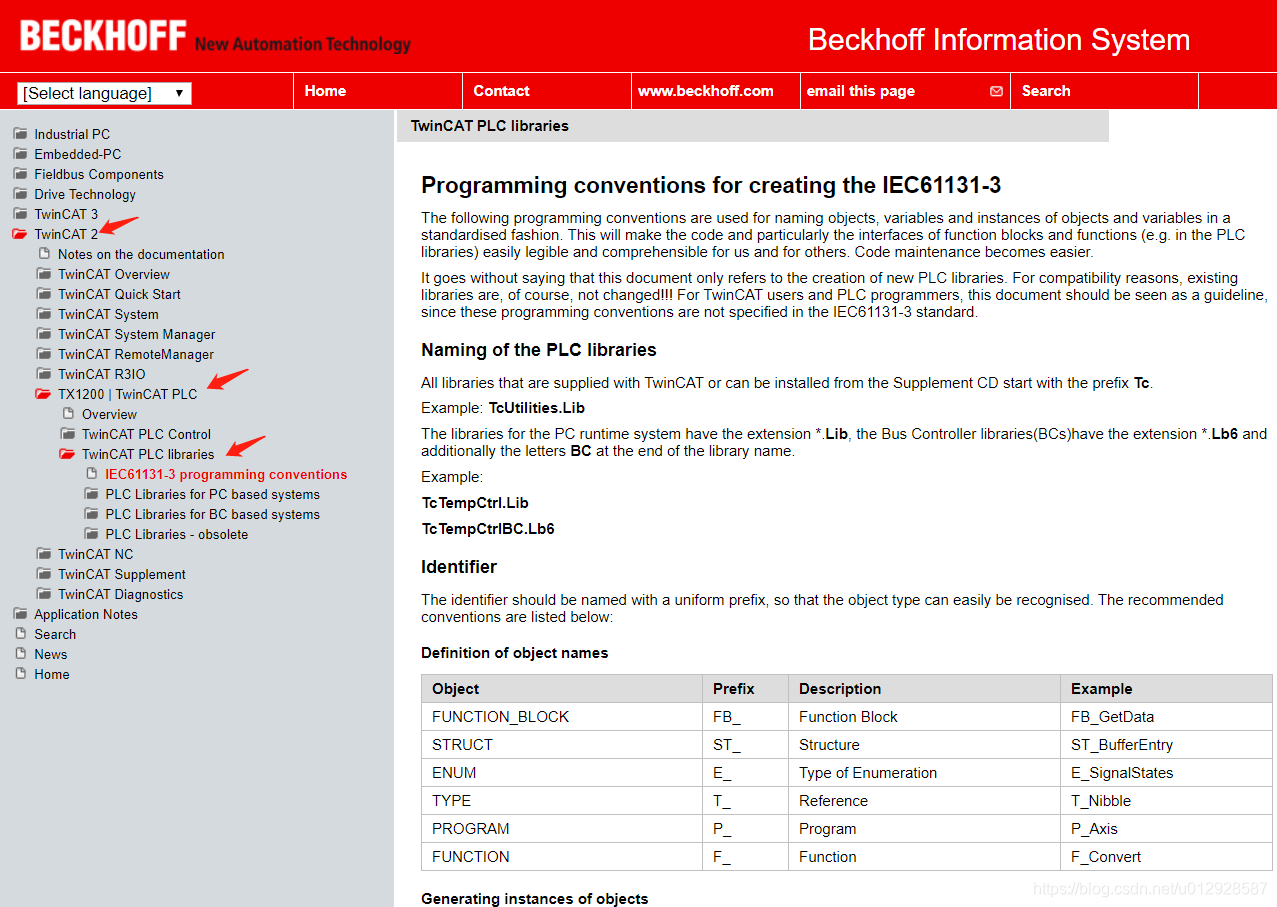Expand the Industrial PC tree entry
The width and height of the screenshot is (1277, 907).
(x=72, y=134)
